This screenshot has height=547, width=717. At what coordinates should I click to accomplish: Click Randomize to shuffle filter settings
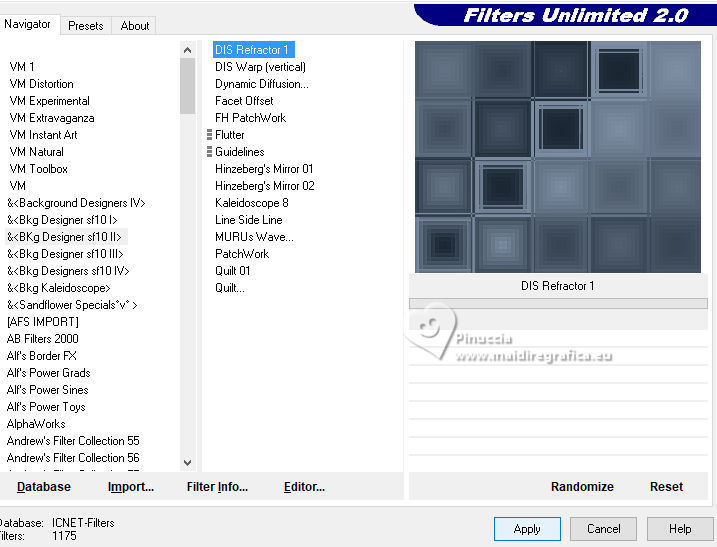pos(582,487)
